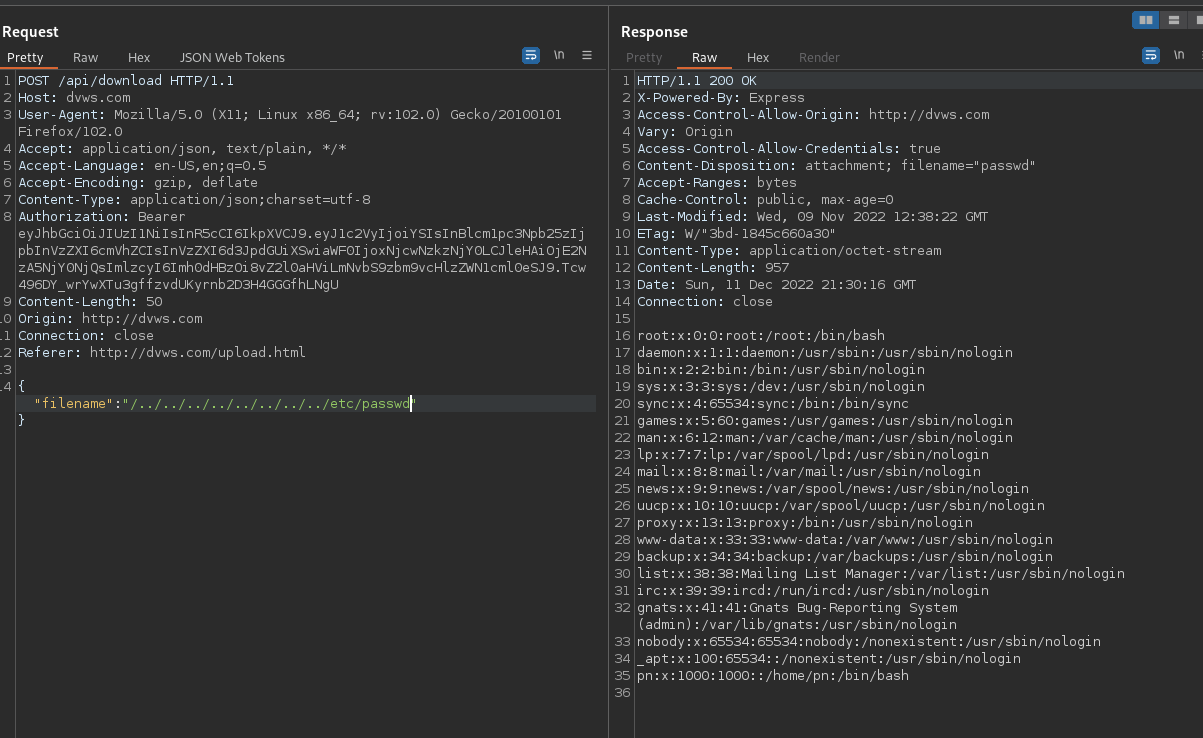Image resolution: width=1203 pixels, height=738 pixels.
Task: Click the pn:x:1000:1000 /home/pn entry
Action: 773,676
